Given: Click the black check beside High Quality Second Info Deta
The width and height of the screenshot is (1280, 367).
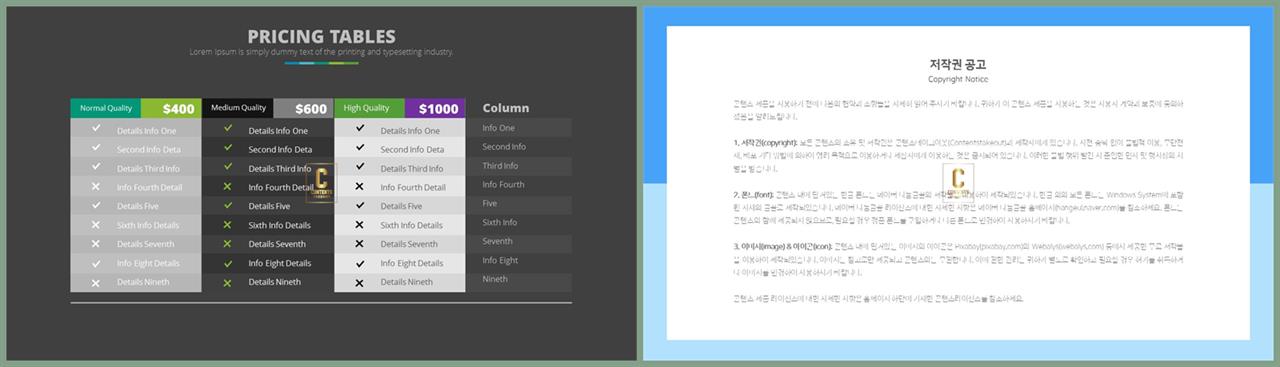Looking at the screenshot, I should pos(360,148).
